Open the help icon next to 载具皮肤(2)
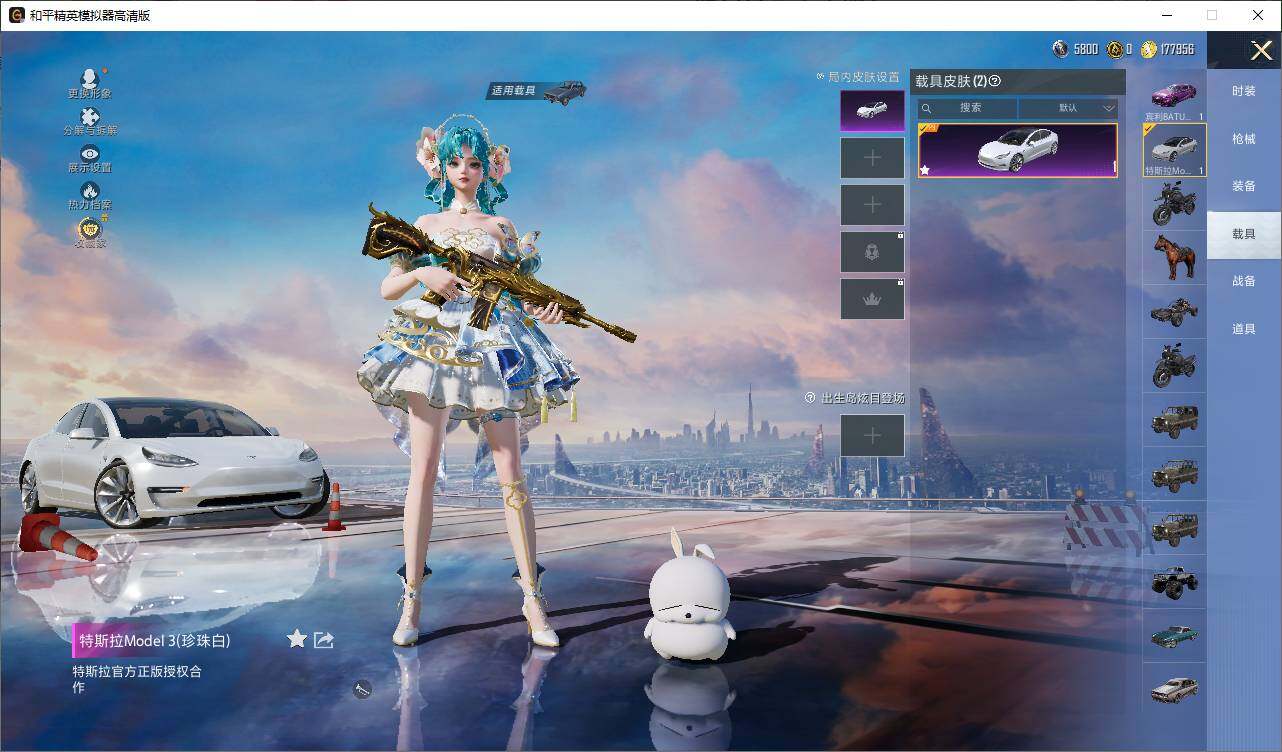Image resolution: width=1282 pixels, height=752 pixels. (x=995, y=81)
